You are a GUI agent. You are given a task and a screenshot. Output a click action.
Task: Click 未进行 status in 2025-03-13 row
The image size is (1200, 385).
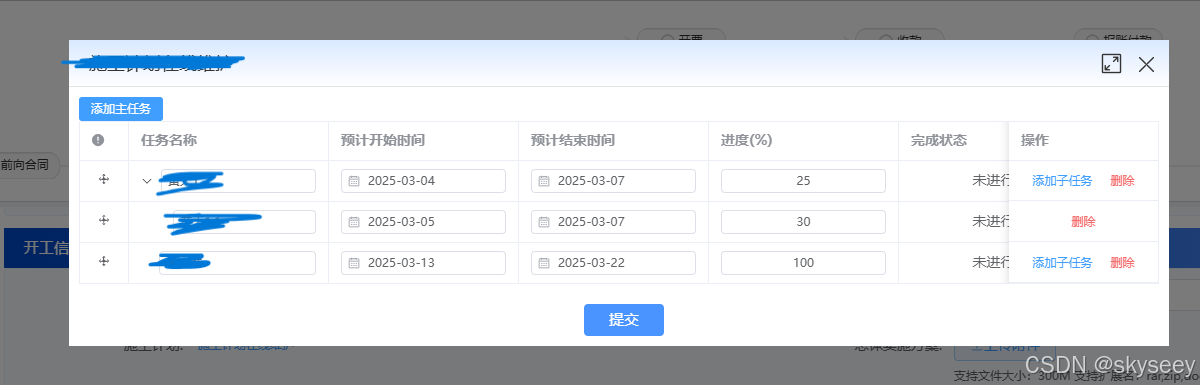[990, 263]
